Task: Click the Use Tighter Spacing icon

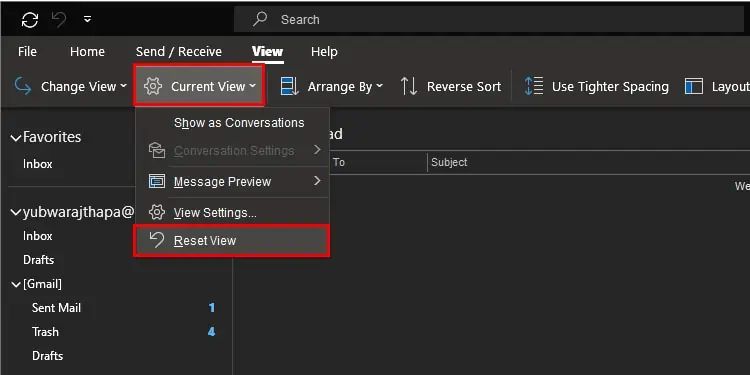Action: [534, 87]
